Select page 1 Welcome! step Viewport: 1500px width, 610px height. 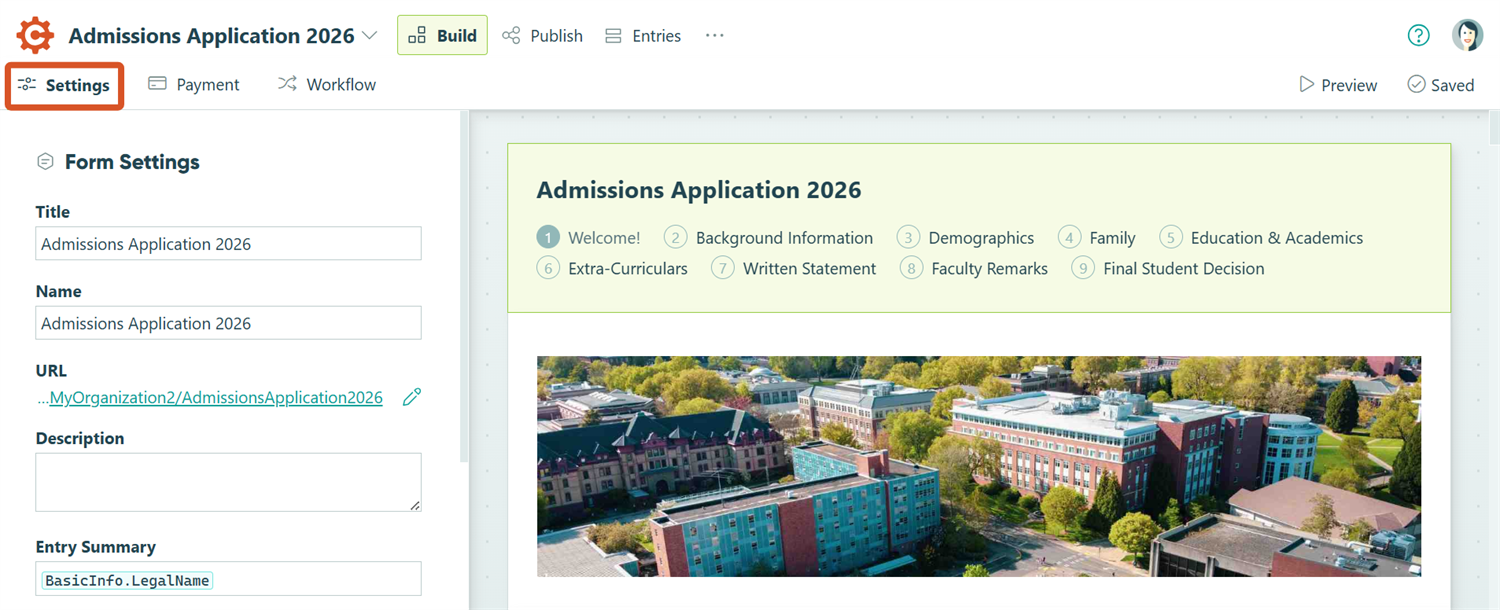(589, 238)
